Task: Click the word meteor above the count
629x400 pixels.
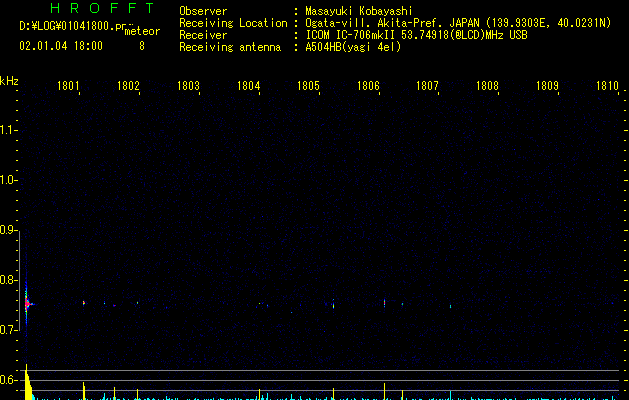Action: 142,31
